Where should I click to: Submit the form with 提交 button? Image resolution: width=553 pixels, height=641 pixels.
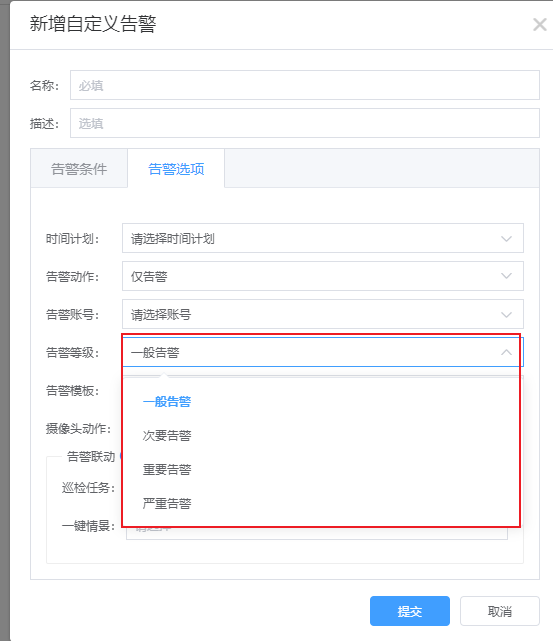coord(410,611)
